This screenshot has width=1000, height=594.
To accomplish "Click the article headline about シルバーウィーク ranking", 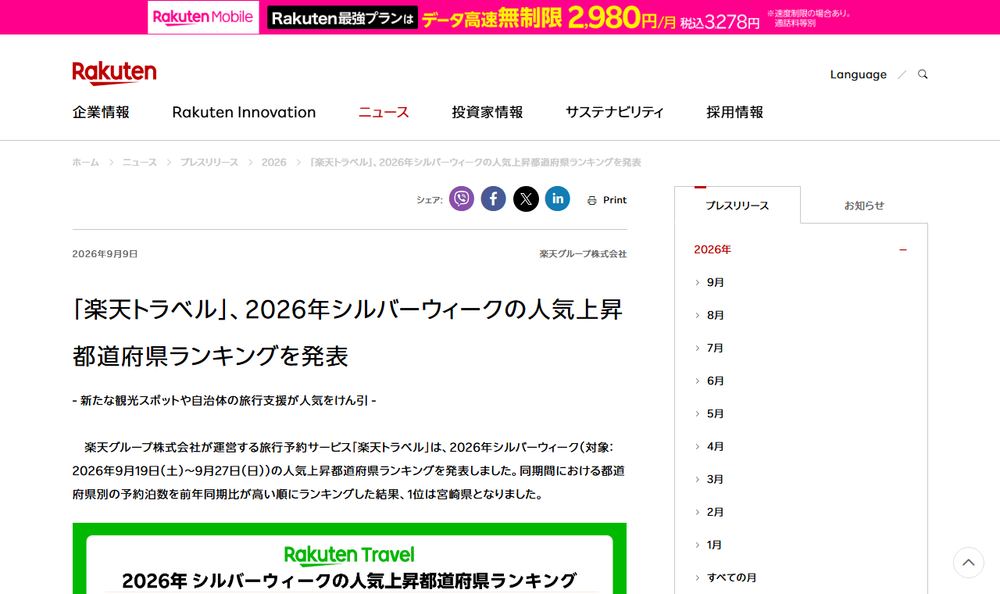I will tap(348, 333).
